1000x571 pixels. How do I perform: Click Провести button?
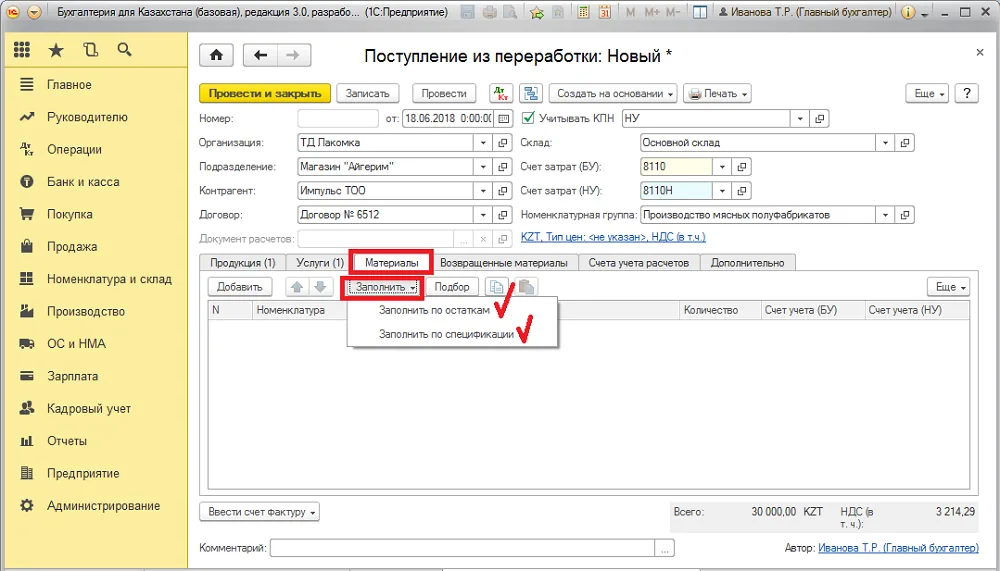pos(444,93)
